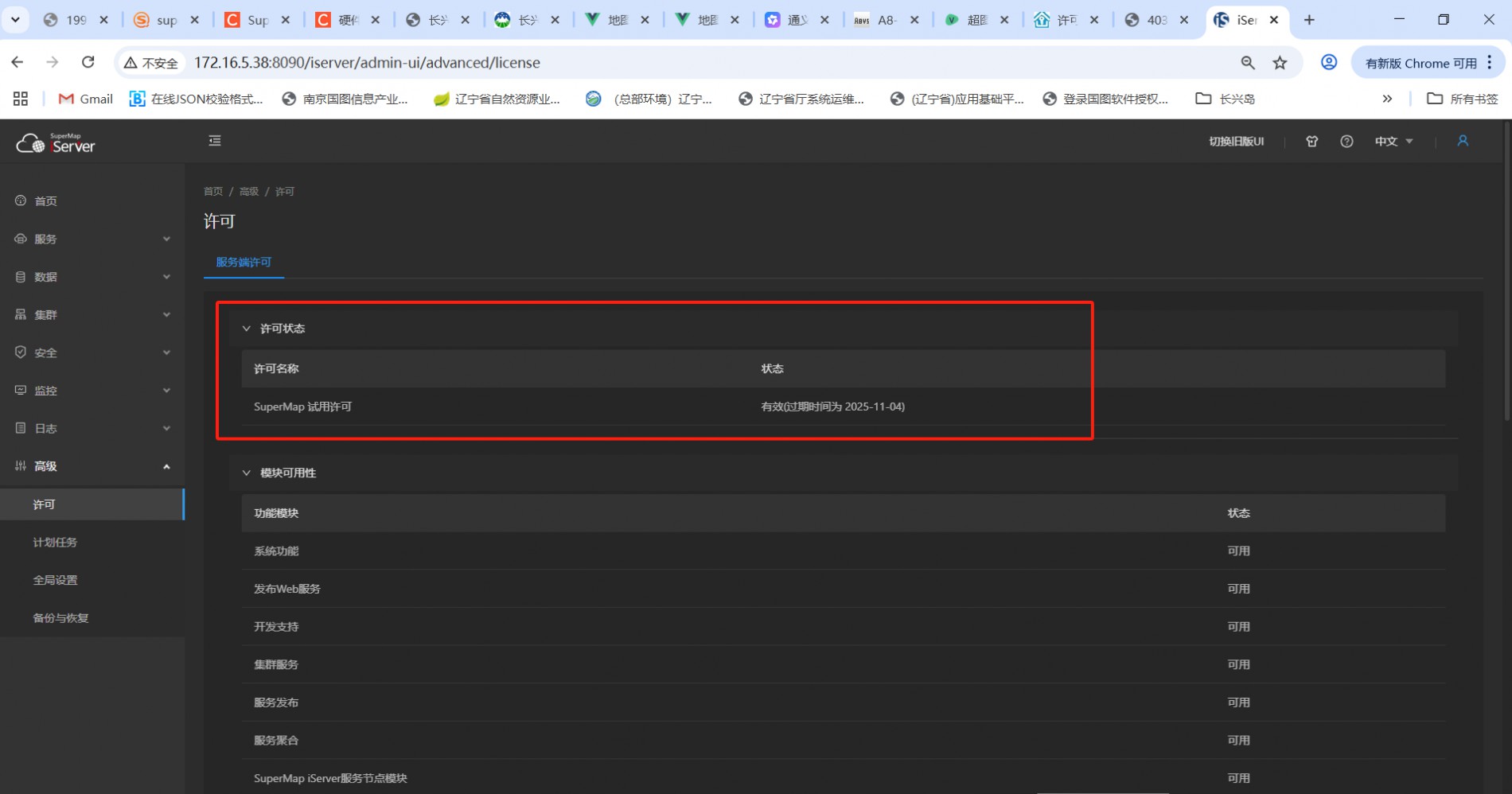
Task: Click the 安全 shield icon in sidebar
Action: (x=21, y=352)
